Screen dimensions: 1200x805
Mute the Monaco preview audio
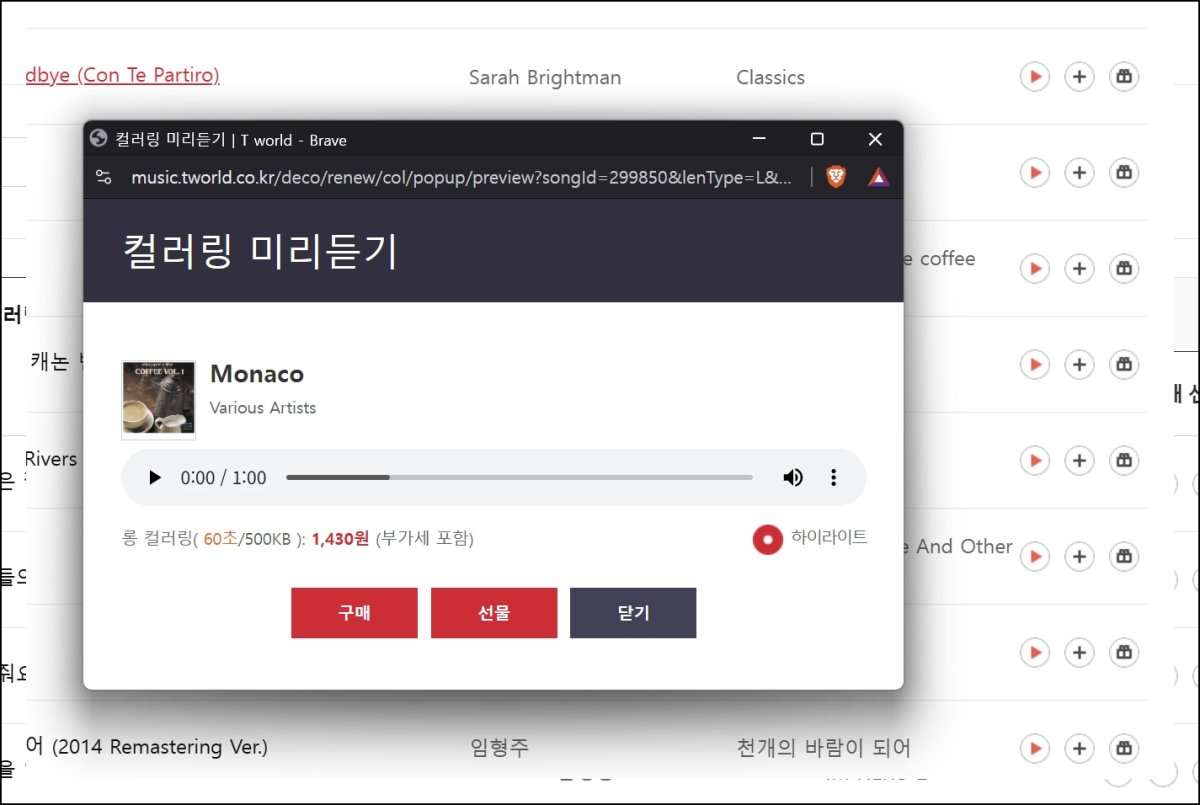(793, 478)
